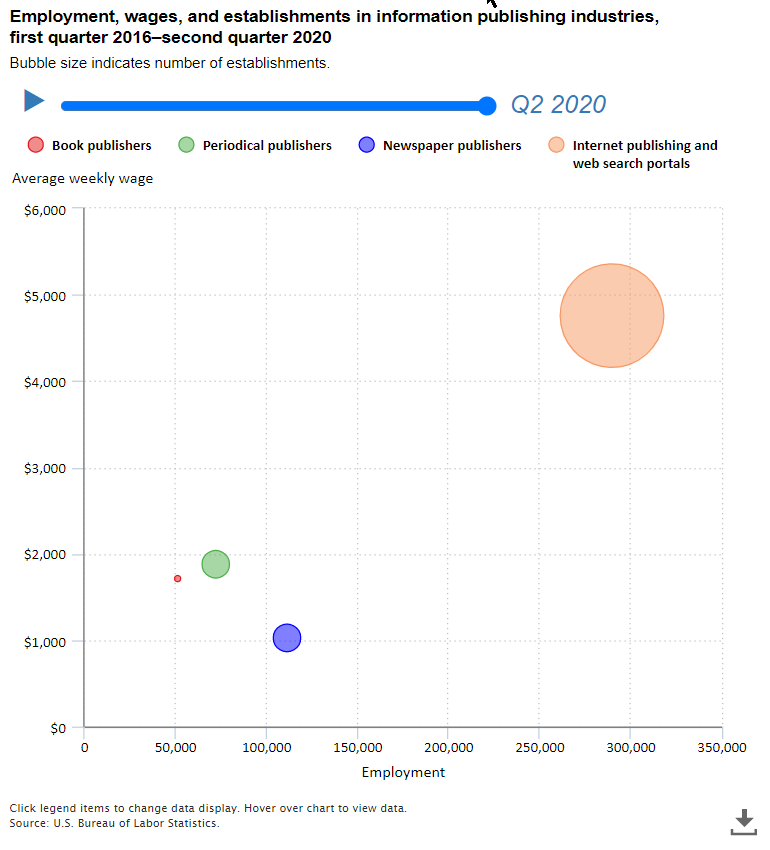The image size is (770, 850).
Task: Click the green Periodical publishers legend circle
Action: point(186,145)
